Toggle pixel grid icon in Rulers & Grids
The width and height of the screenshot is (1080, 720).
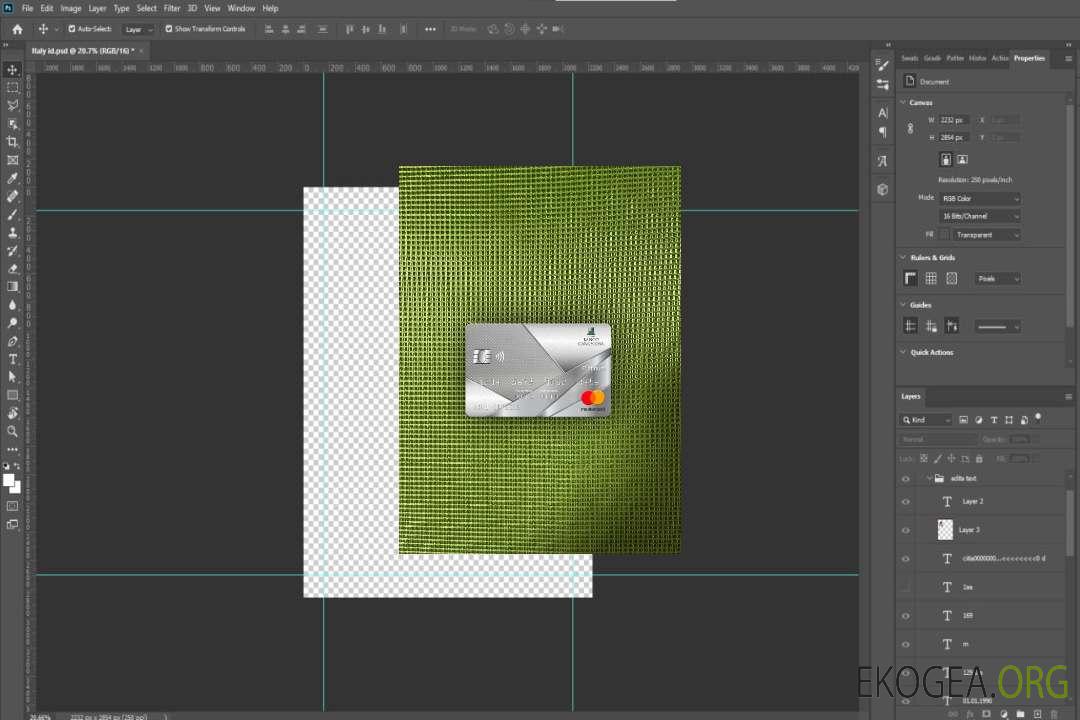(x=951, y=278)
